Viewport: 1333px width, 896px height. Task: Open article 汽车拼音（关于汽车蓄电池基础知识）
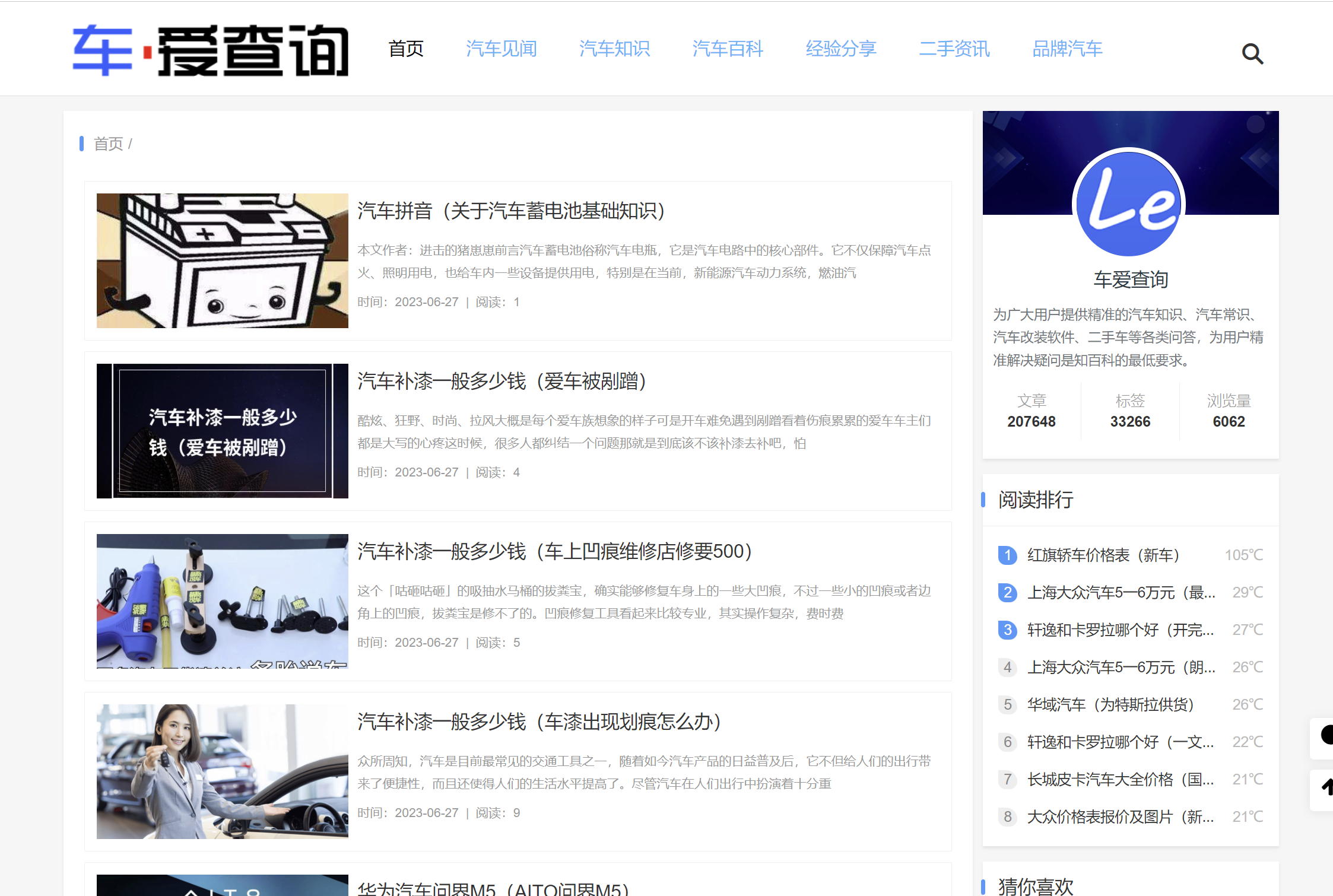(512, 211)
